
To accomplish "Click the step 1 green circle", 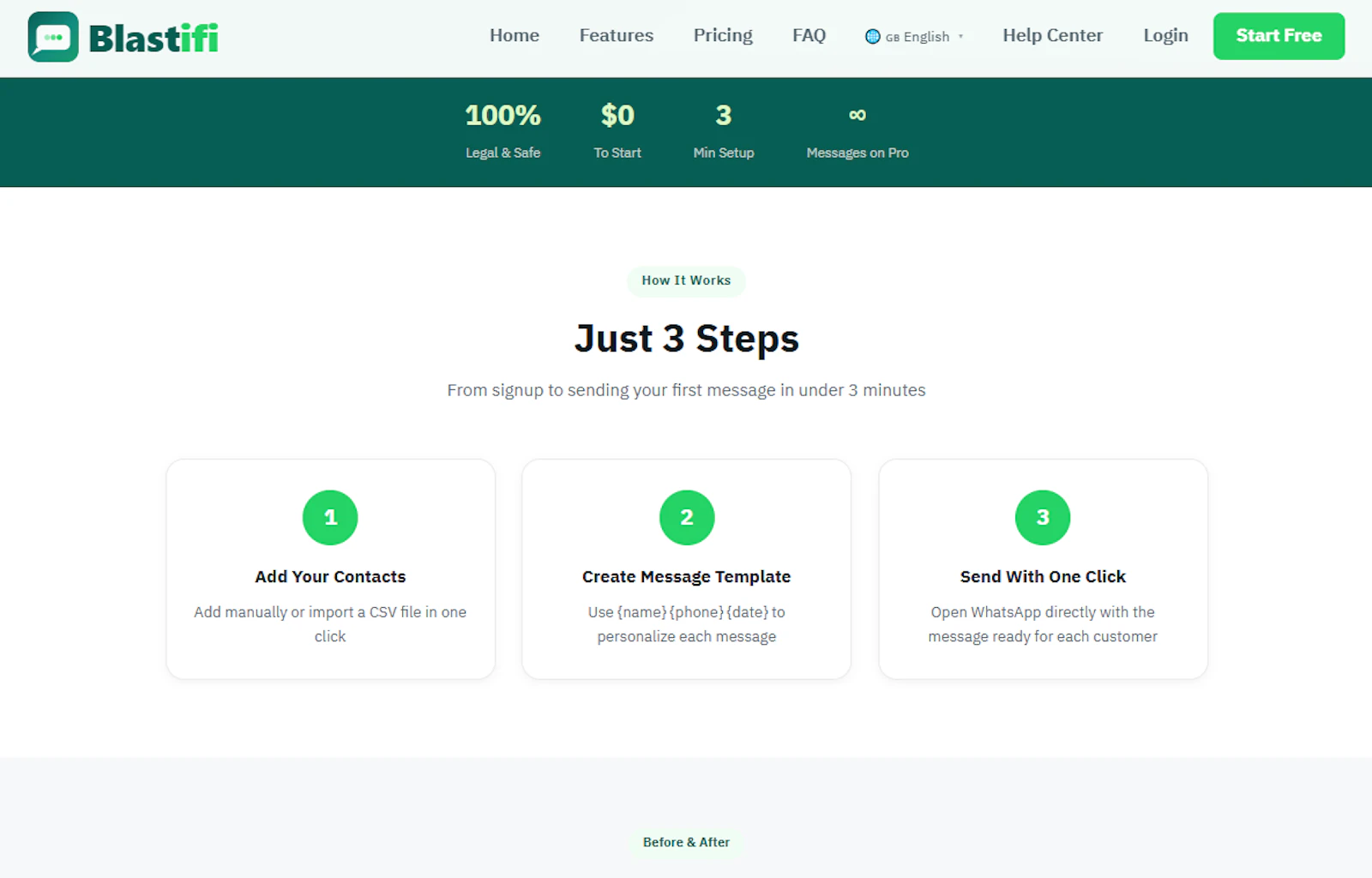I will coord(330,517).
